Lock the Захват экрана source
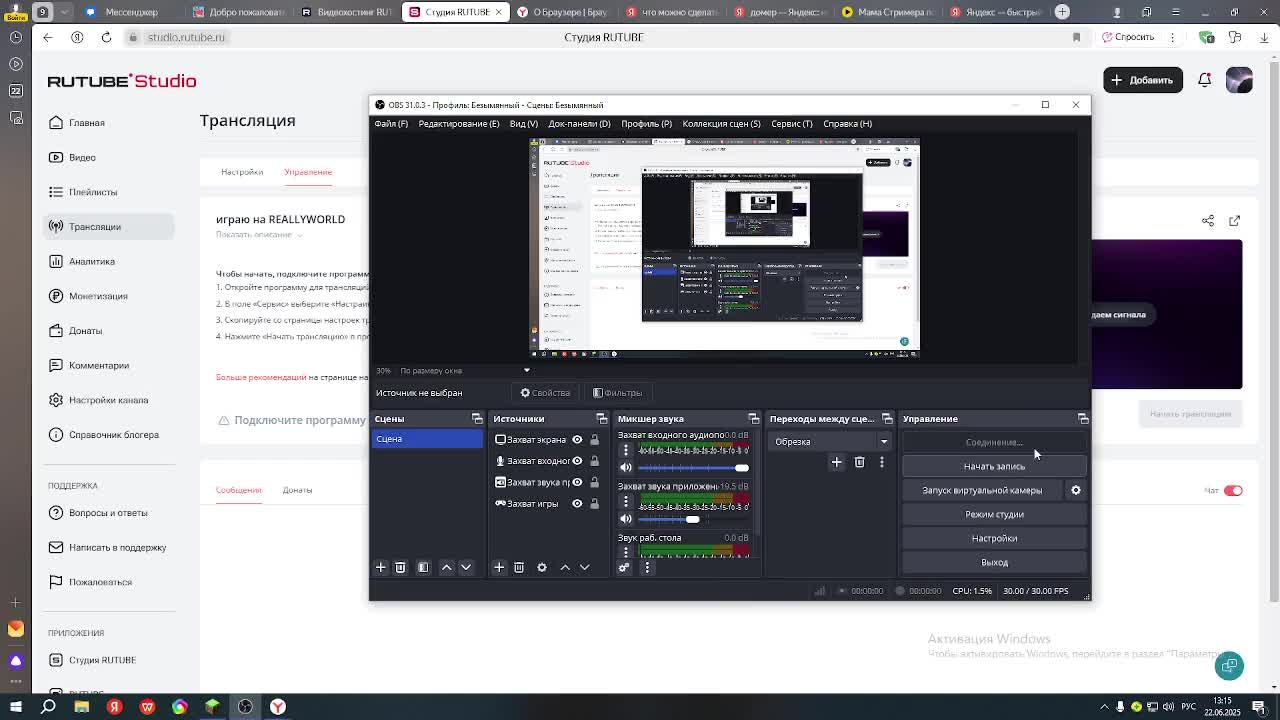Viewport: 1280px width, 720px height. 594,440
